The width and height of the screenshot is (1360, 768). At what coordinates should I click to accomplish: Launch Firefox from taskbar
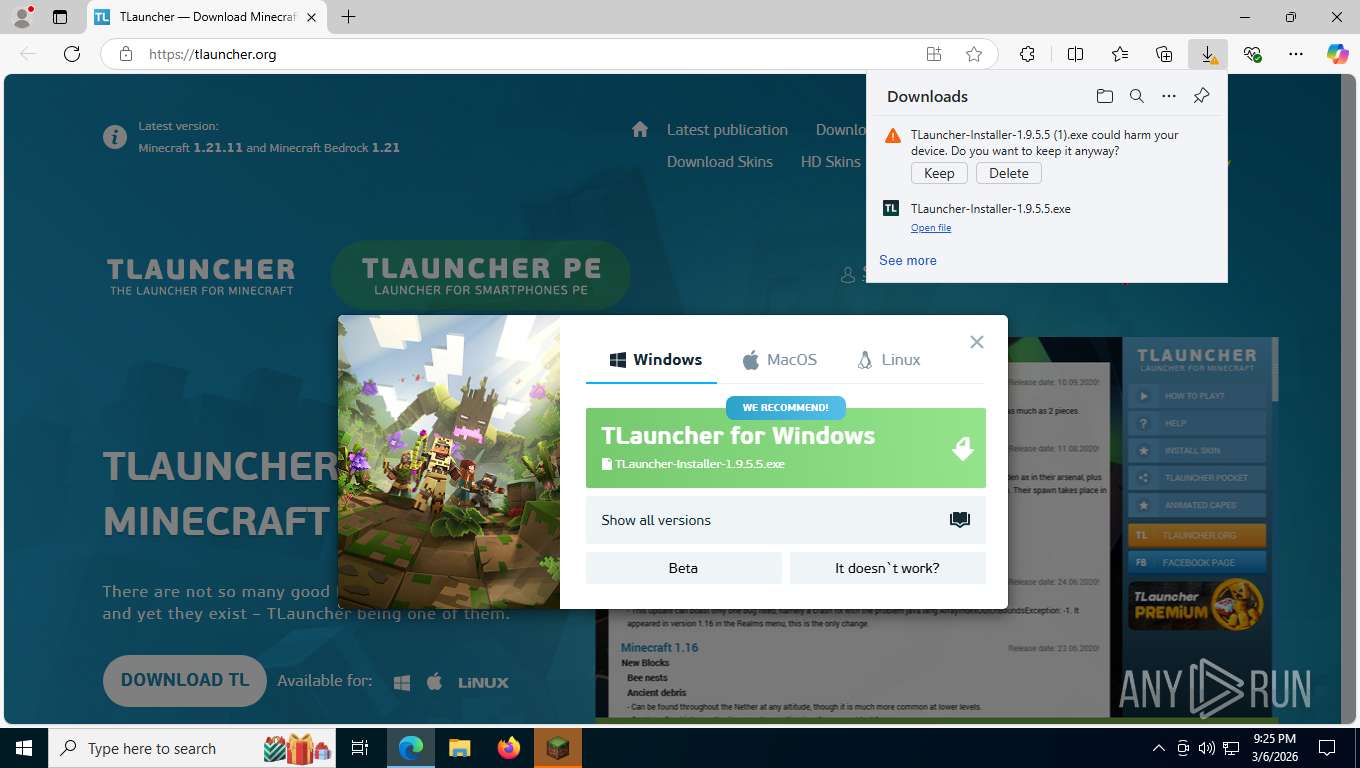pyautogui.click(x=509, y=748)
